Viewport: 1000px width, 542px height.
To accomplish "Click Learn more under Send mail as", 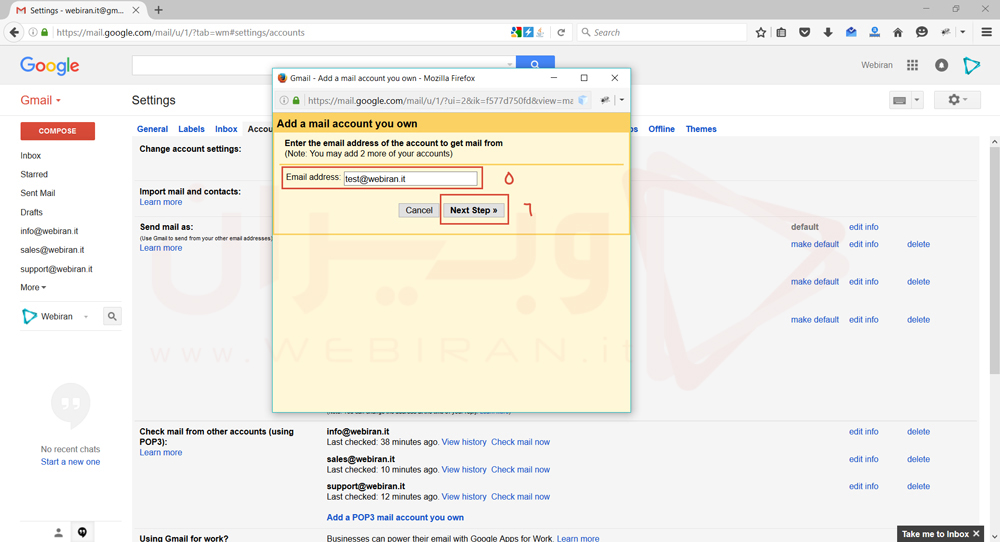I will click(161, 248).
